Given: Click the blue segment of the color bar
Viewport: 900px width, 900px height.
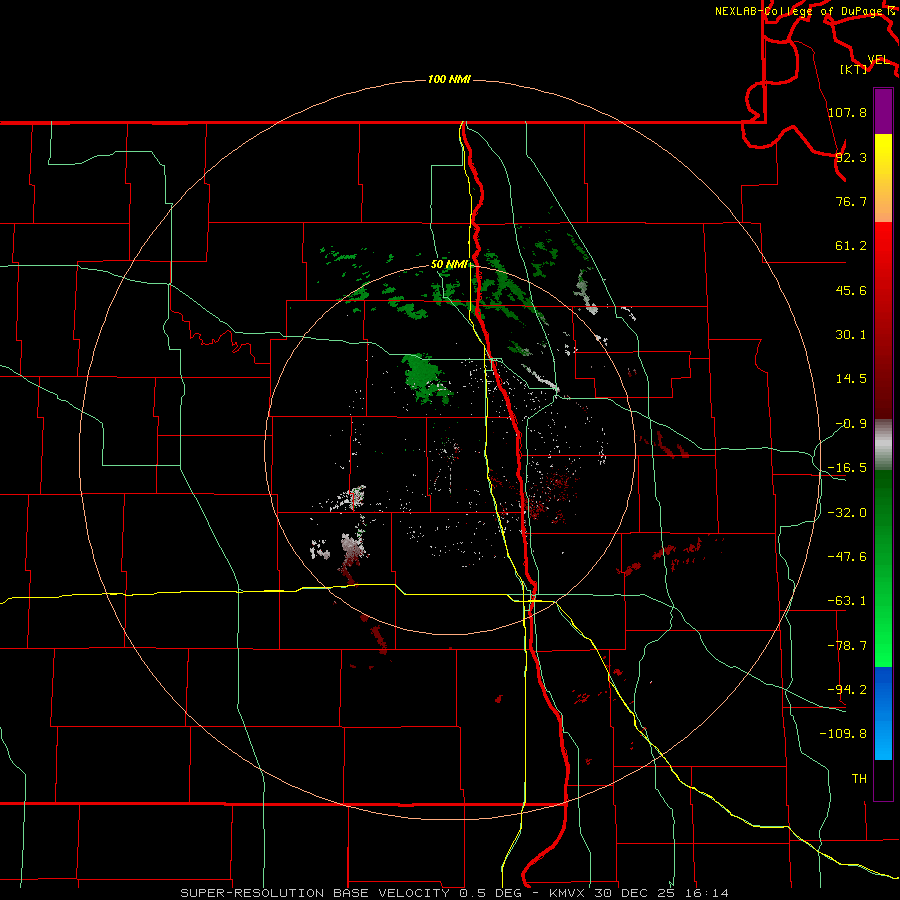Looking at the screenshot, I should (883, 713).
